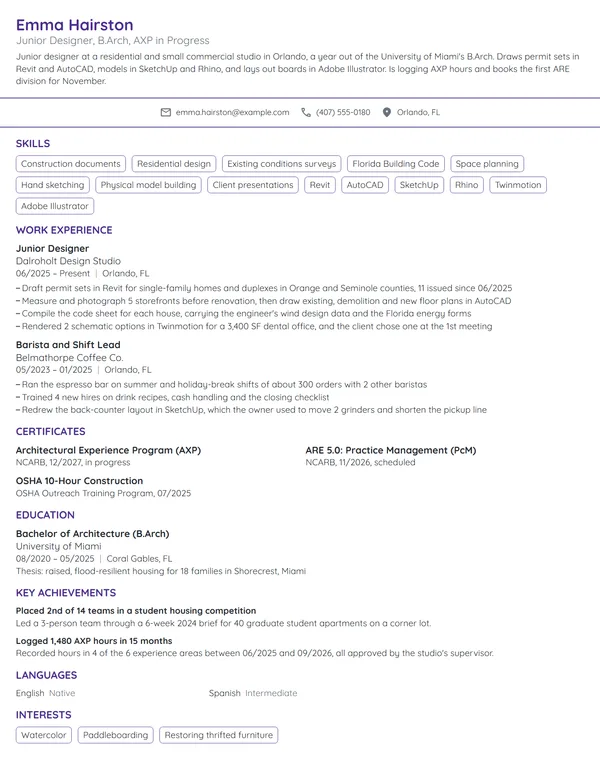600x776 pixels.
Task: Click the Space planning skill tag
Action: click(487, 164)
